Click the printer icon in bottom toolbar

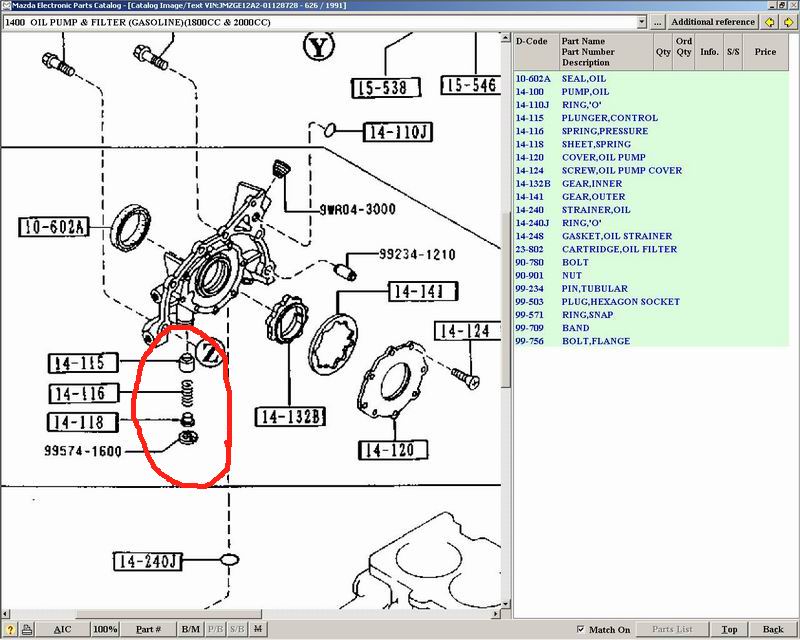tap(27, 629)
